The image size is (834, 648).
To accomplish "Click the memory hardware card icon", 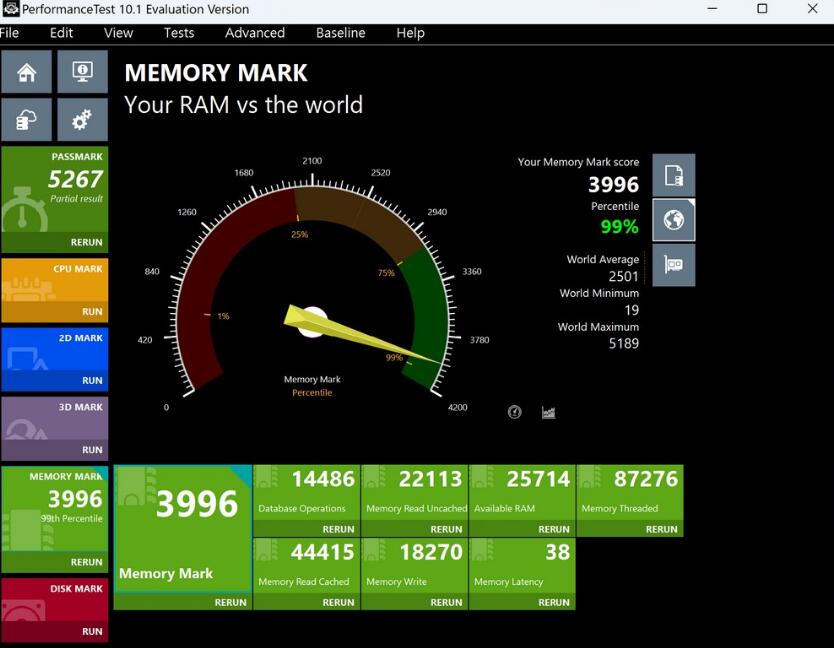I will (x=673, y=265).
